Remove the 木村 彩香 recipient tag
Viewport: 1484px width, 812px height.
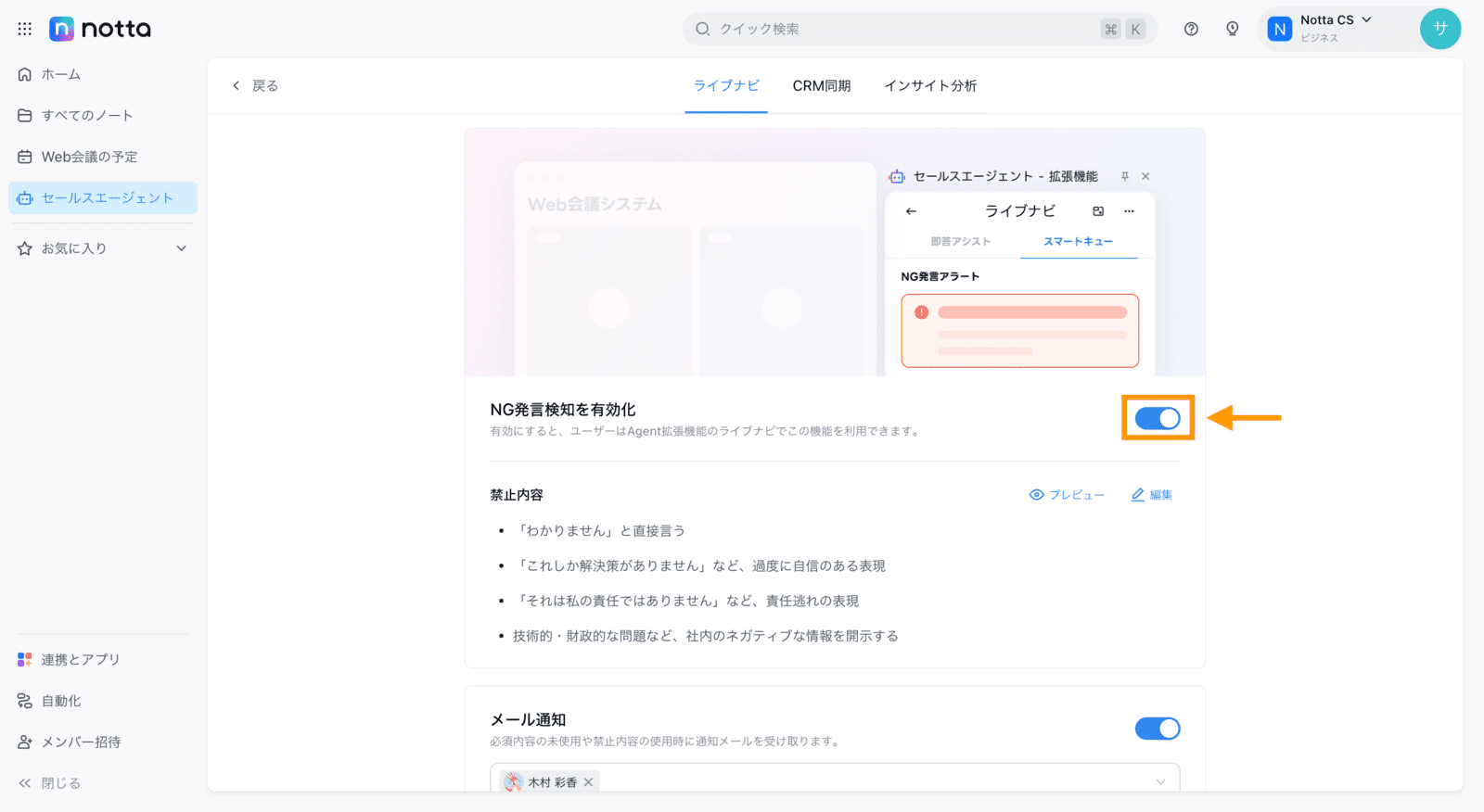[588, 782]
